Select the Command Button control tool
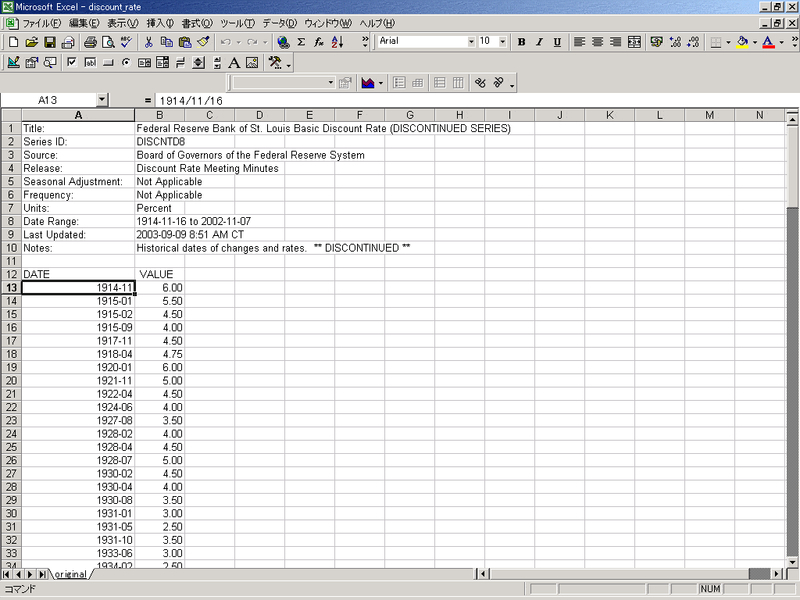The height and width of the screenshot is (600, 800). 108,62
